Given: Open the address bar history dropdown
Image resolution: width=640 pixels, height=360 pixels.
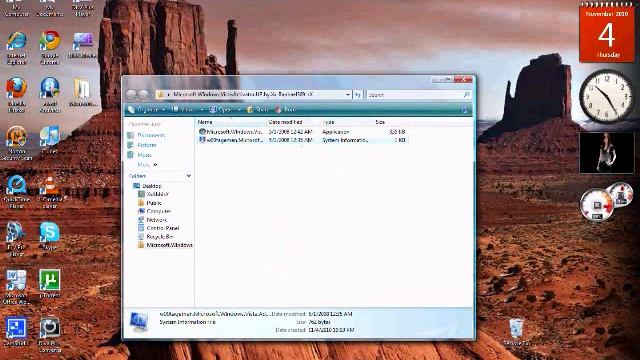Looking at the screenshot, I should [x=348, y=95].
